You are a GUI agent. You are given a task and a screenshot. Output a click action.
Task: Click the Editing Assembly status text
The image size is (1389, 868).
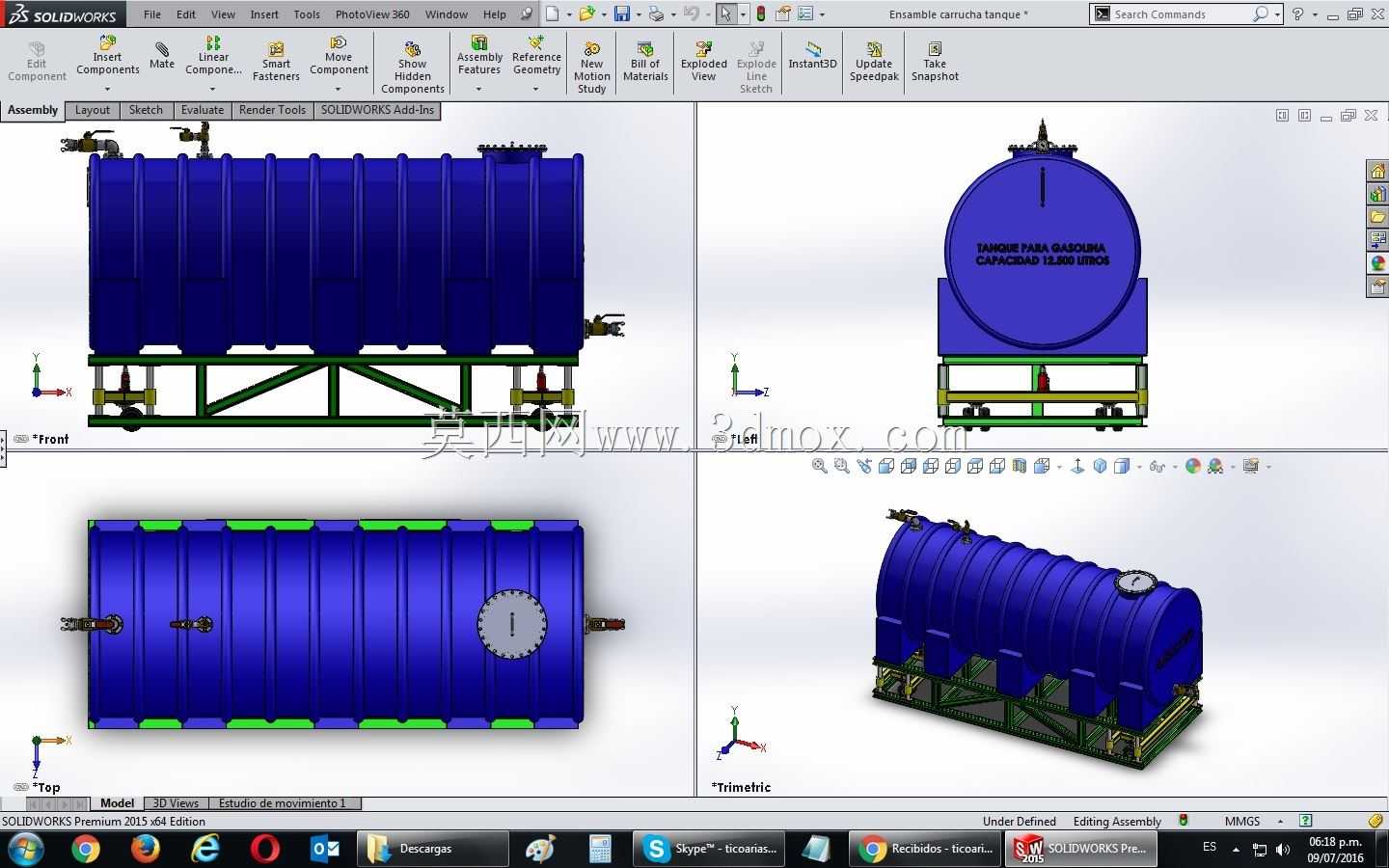1117,822
